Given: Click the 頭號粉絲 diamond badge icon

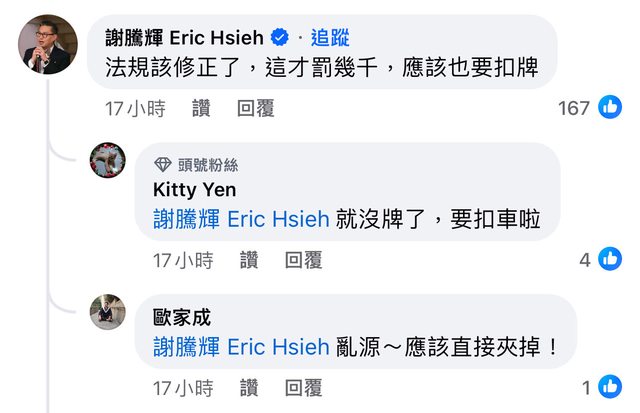Looking at the screenshot, I should pos(163,165).
